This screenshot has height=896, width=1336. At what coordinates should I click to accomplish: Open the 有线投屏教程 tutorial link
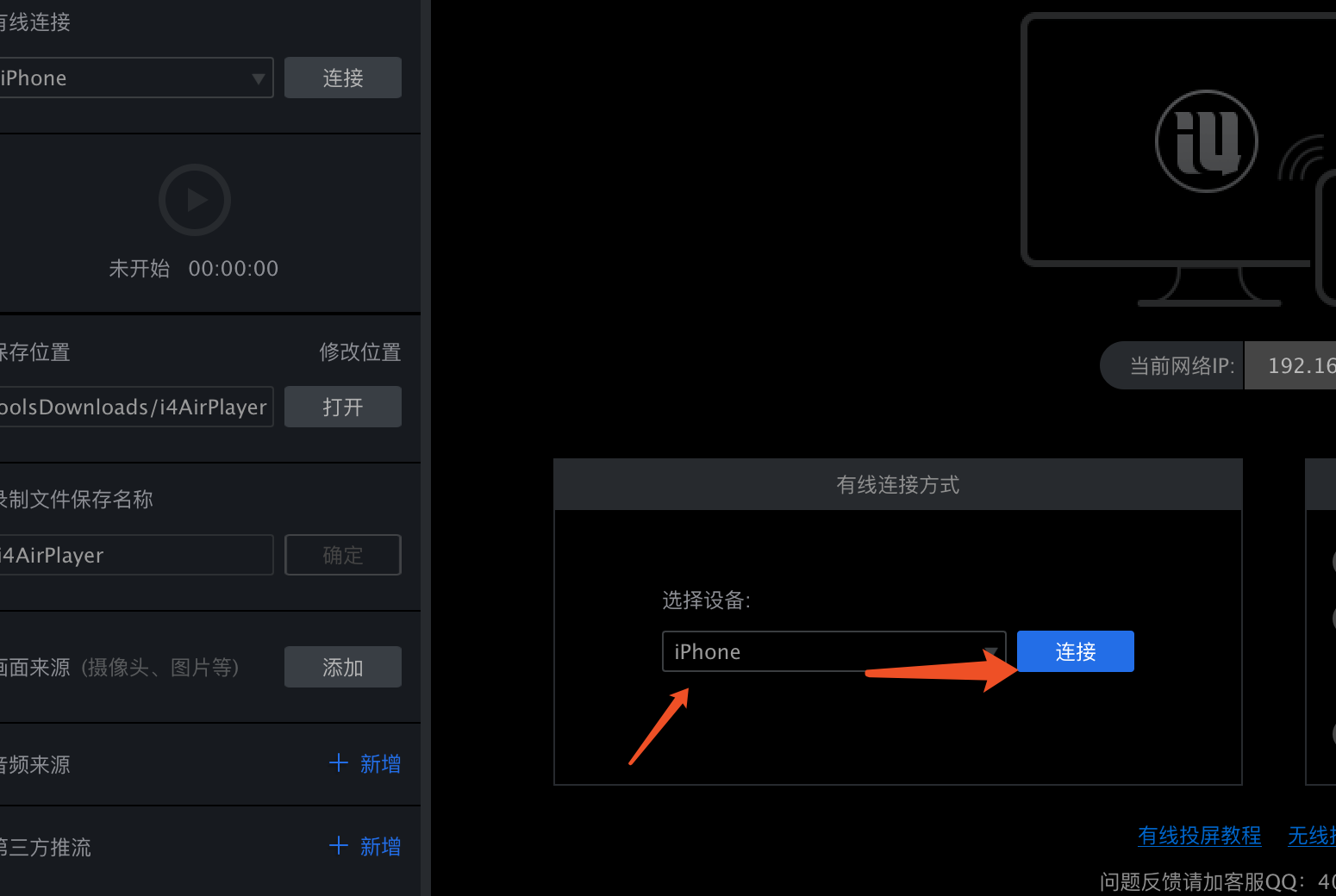pyautogui.click(x=1199, y=836)
